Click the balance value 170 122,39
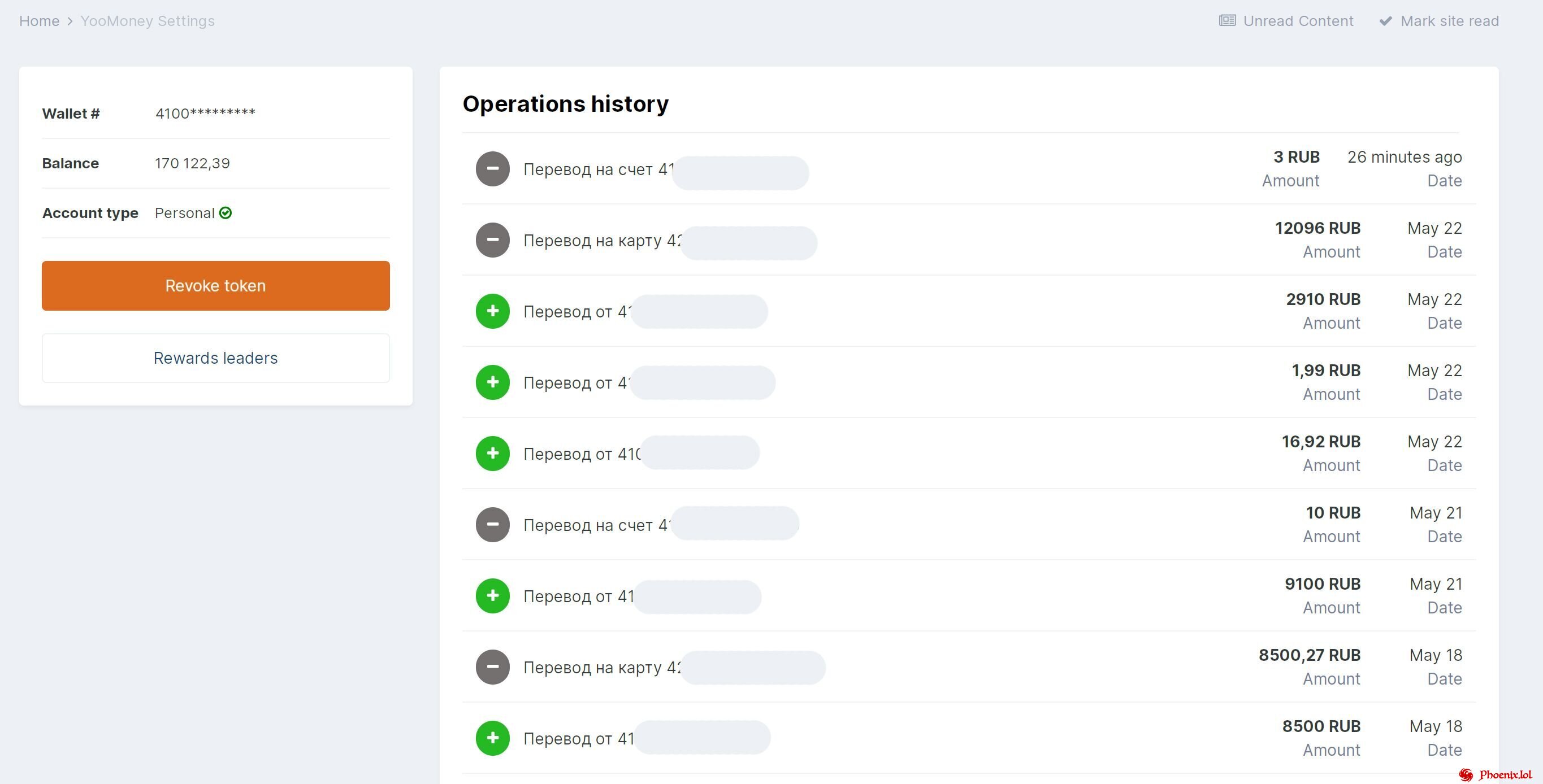The width and height of the screenshot is (1543, 784). [x=192, y=163]
